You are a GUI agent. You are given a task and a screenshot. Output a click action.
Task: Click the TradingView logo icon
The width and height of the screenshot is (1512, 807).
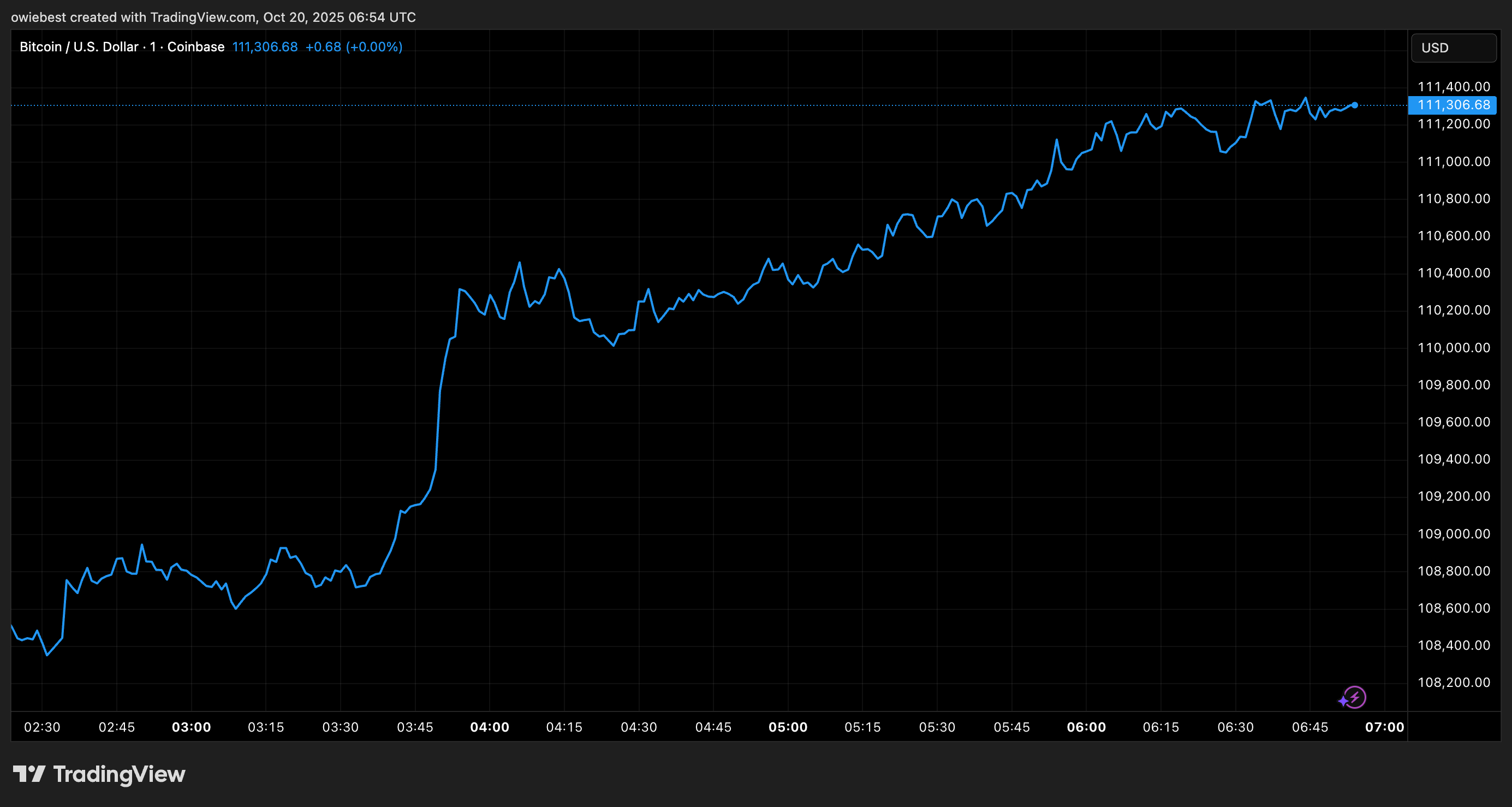[x=29, y=774]
